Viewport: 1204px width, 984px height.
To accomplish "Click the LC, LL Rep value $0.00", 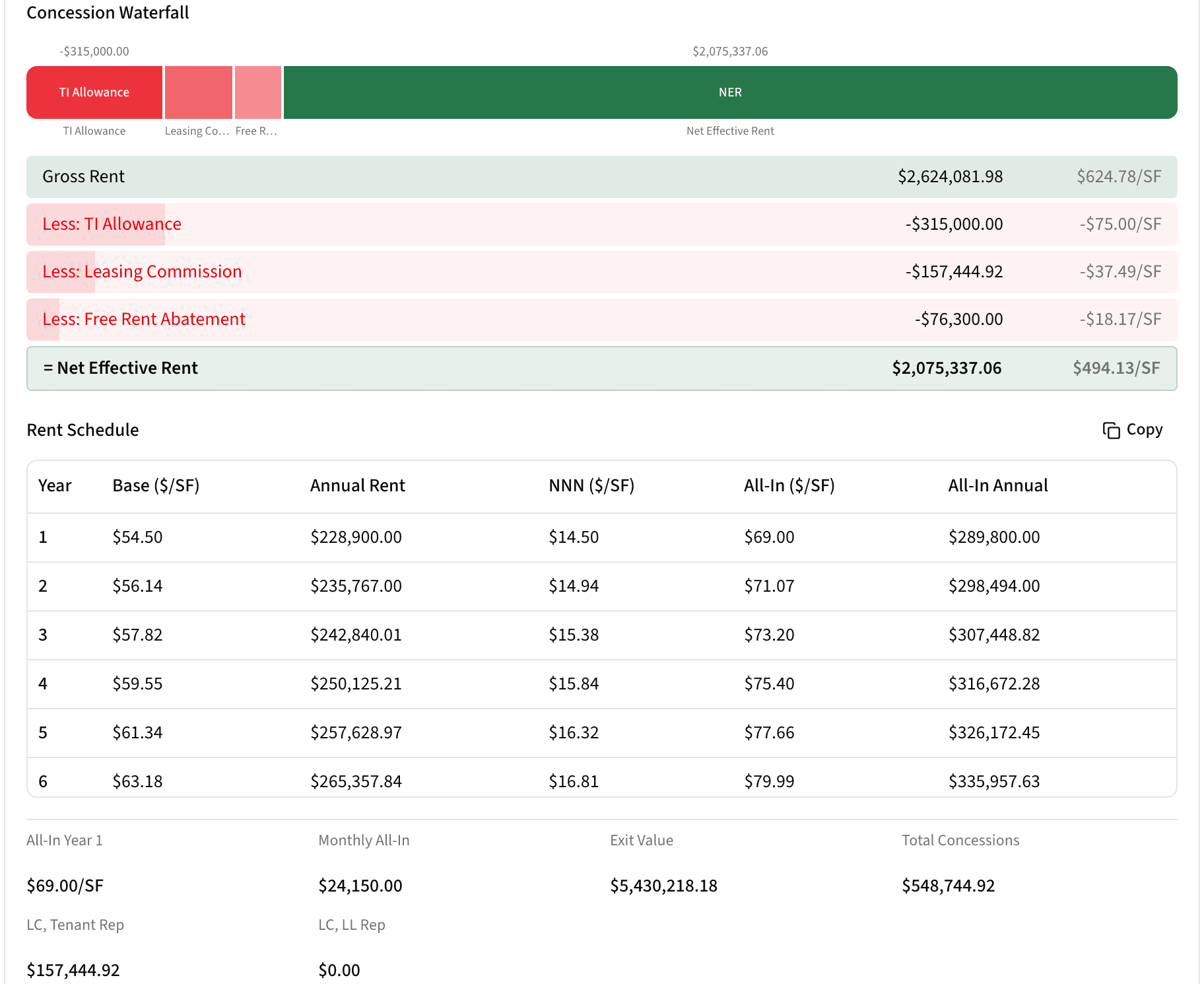I will (339, 971).
